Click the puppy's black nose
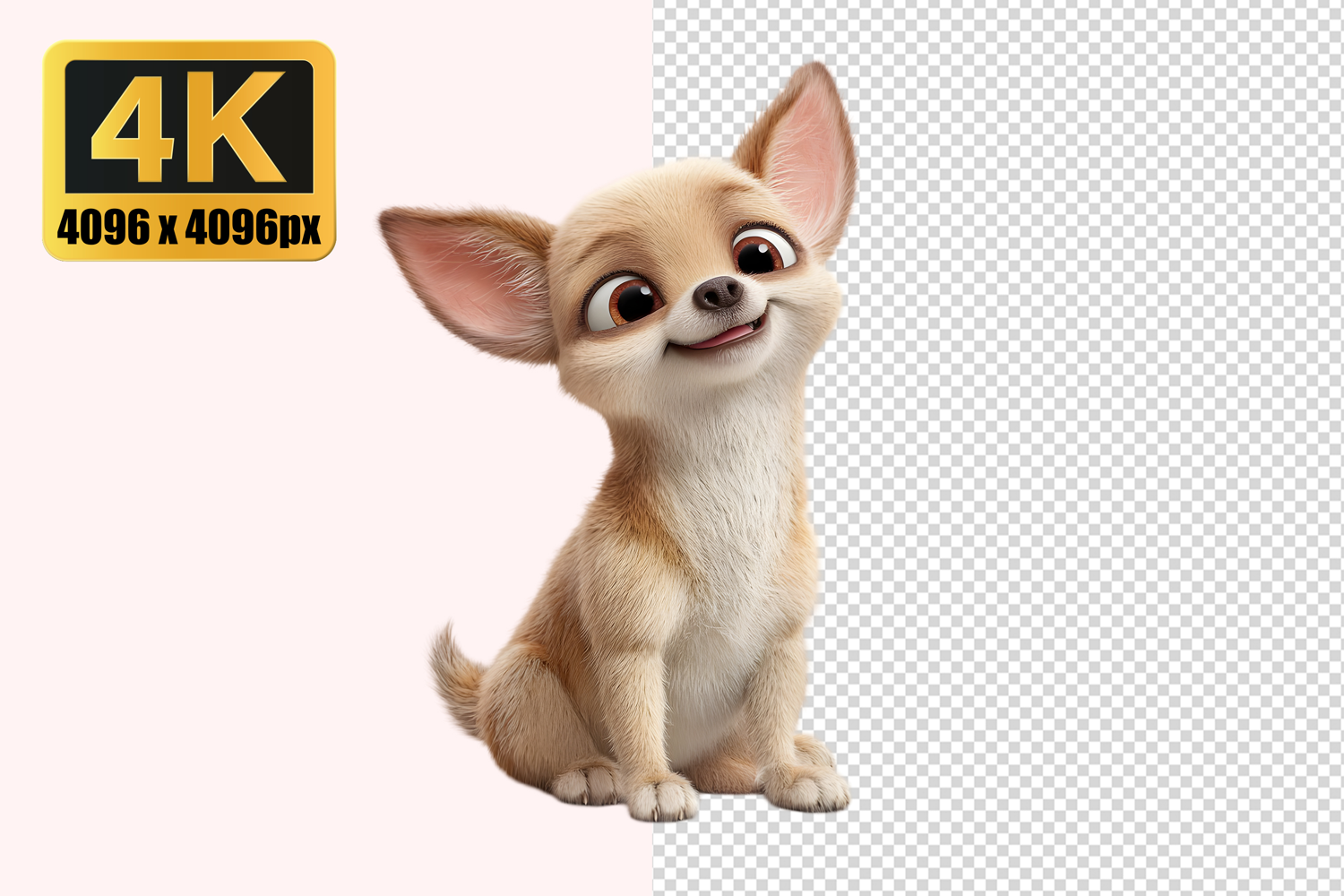 [719, 292]
